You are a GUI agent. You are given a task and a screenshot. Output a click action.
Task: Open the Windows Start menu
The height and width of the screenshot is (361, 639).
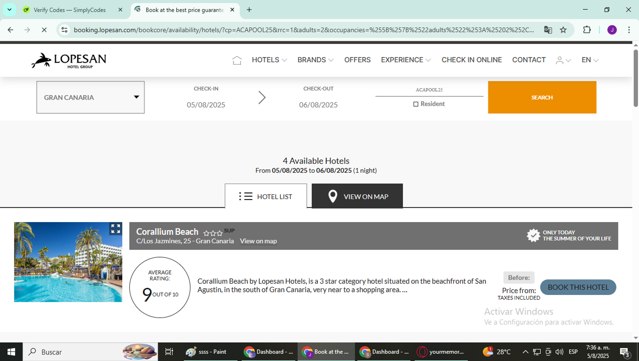pyautogui.click(x=11, y=352)
